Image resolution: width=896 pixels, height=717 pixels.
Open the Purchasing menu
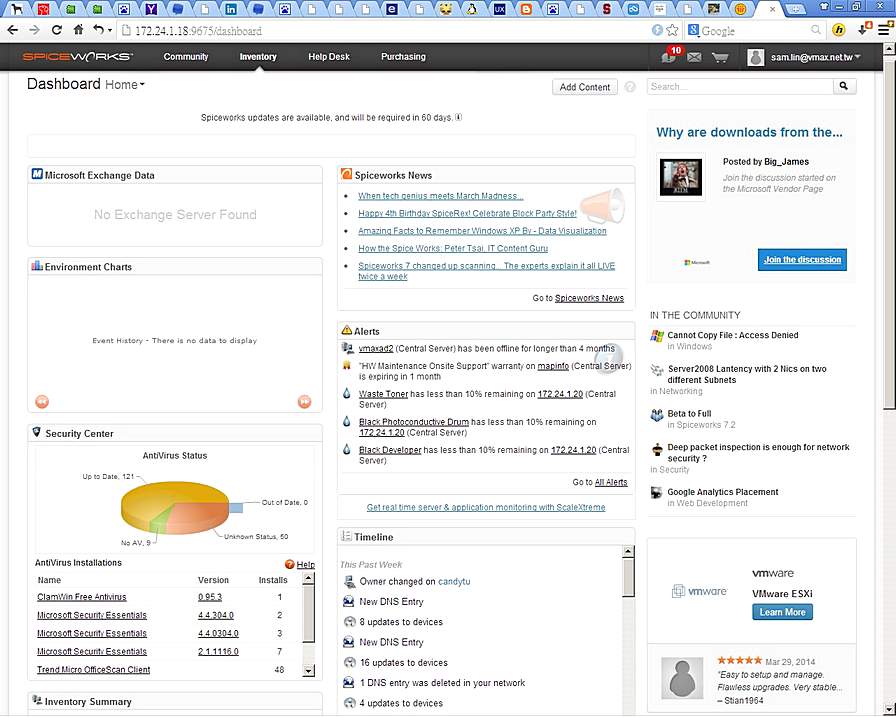pos(403,57)
